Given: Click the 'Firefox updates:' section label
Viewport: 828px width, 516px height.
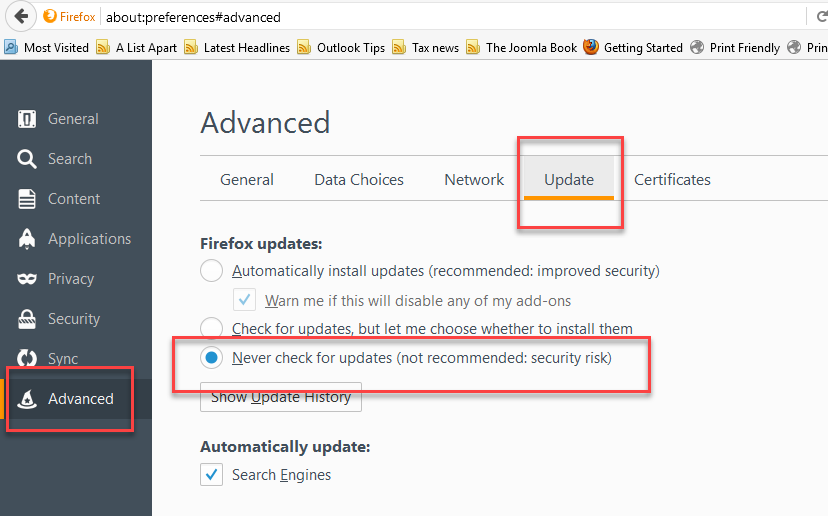Looking at the screenshot, I should (261, 244).
